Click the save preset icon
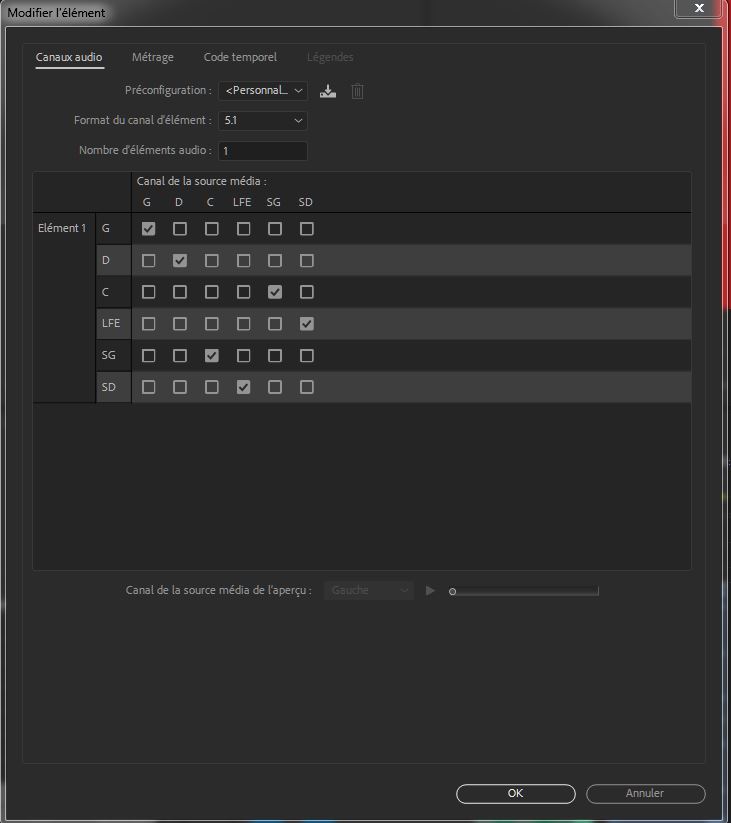 pos(328,91)
